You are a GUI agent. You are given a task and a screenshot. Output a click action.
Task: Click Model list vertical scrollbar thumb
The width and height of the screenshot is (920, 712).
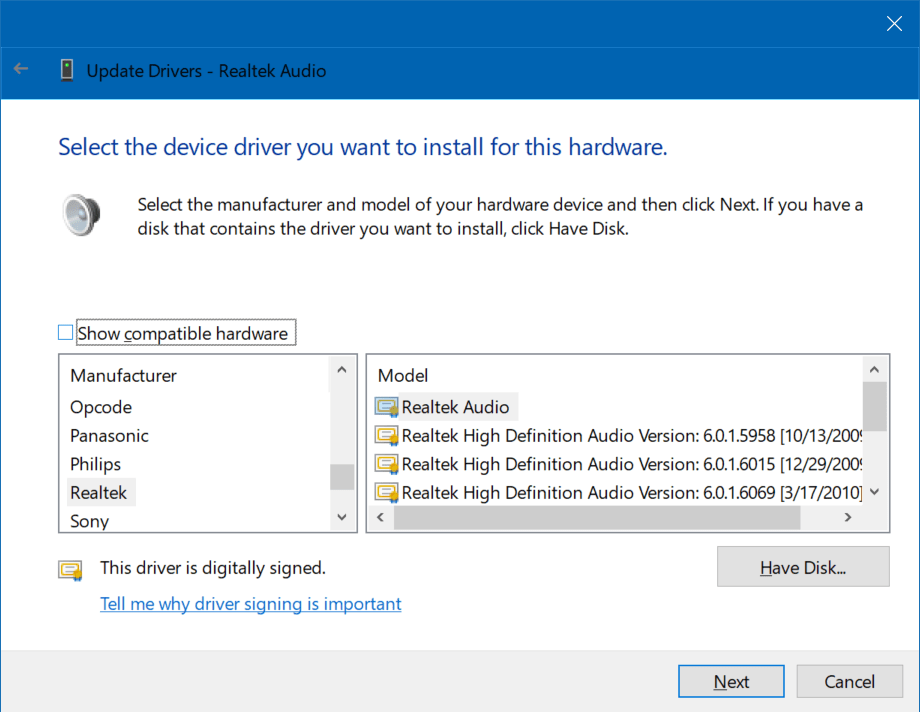point(875,406)
